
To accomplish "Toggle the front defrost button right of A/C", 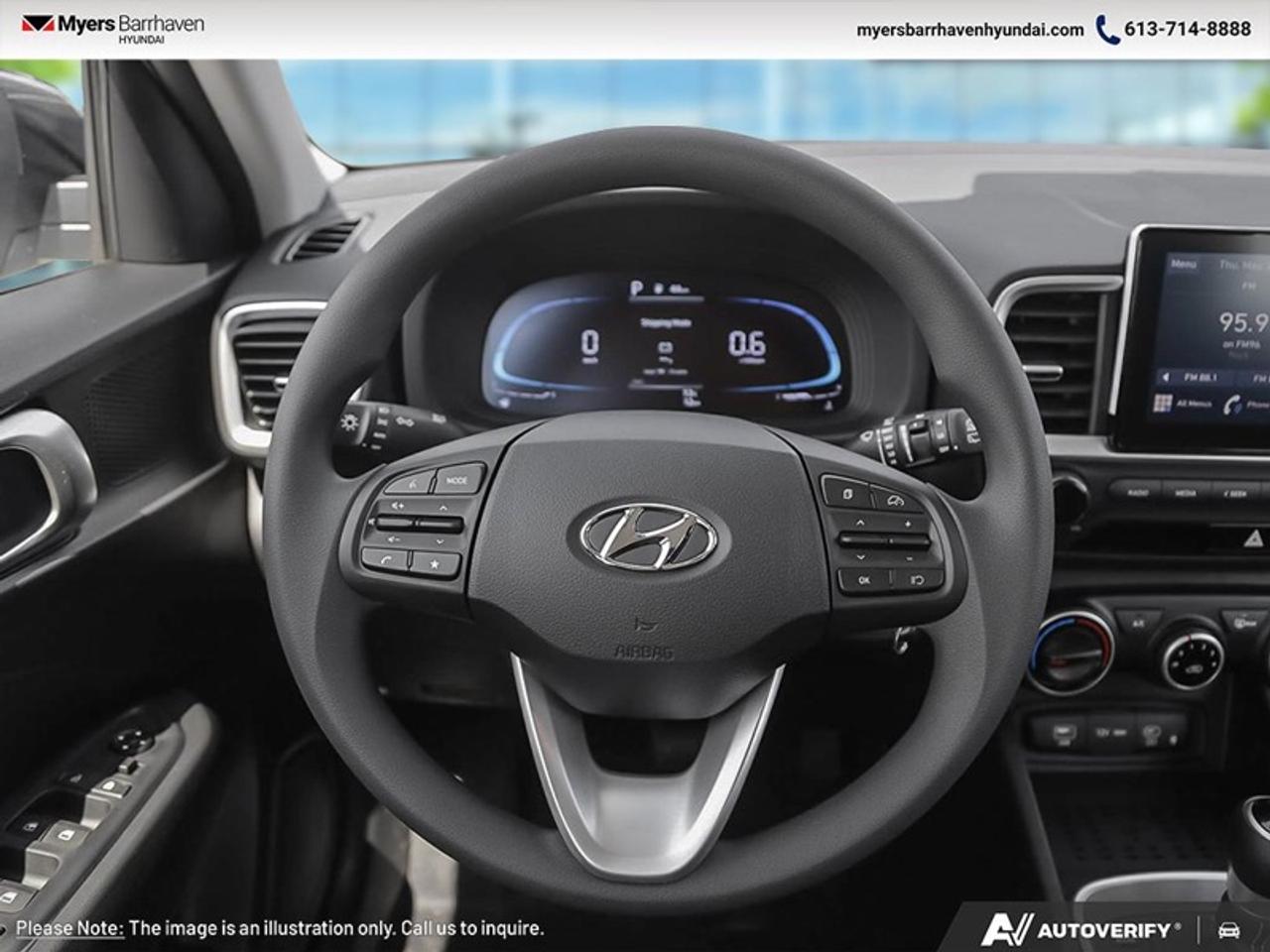I will (1244, 623).
